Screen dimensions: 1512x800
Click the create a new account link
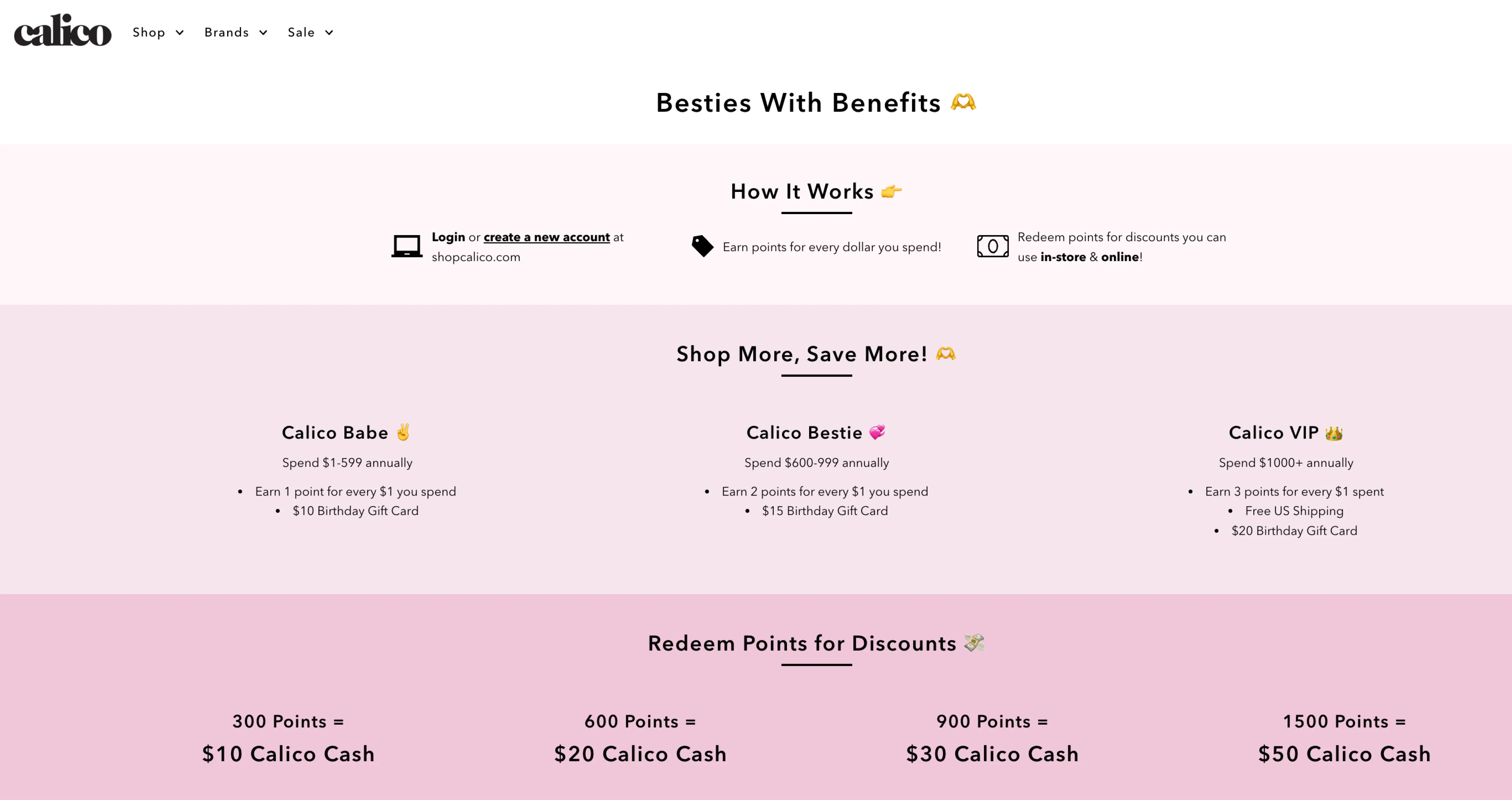pyautogui.click(x=546, y=237)
